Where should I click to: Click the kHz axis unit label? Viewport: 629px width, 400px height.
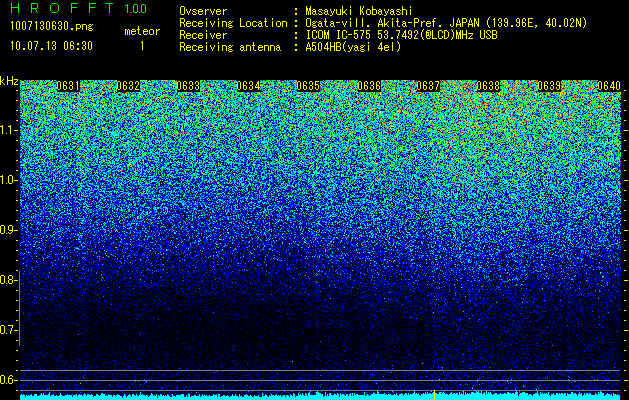tap(9, 81)
